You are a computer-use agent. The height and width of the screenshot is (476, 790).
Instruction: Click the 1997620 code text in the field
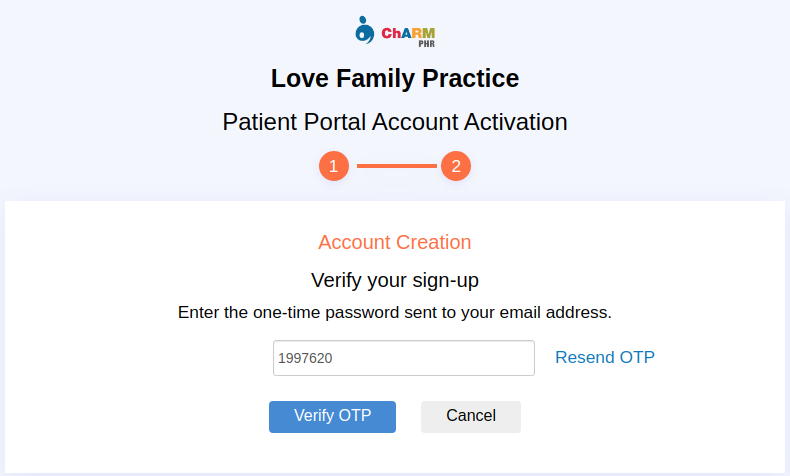point(305,358)
